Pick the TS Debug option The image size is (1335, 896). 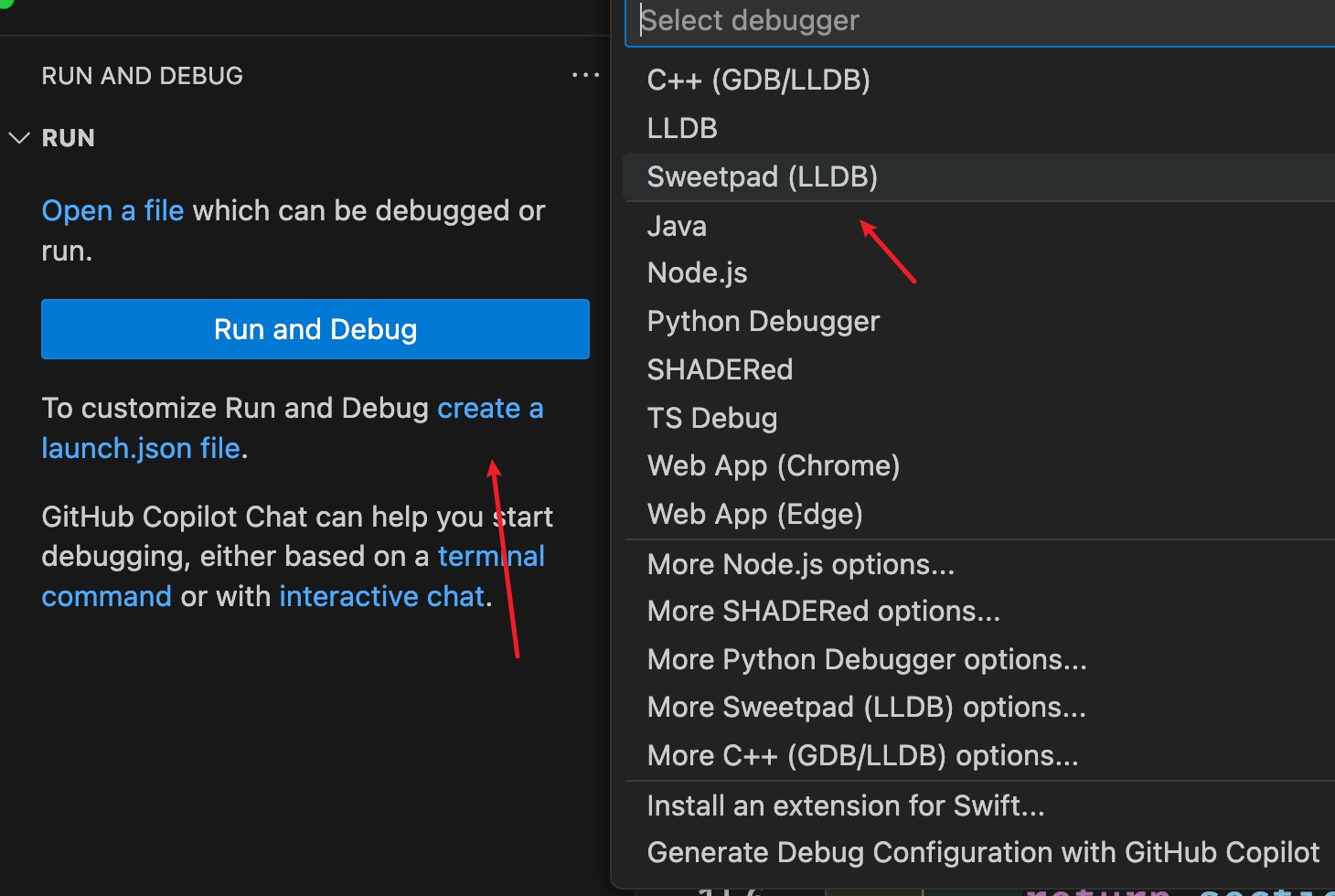tap(711, 419)
